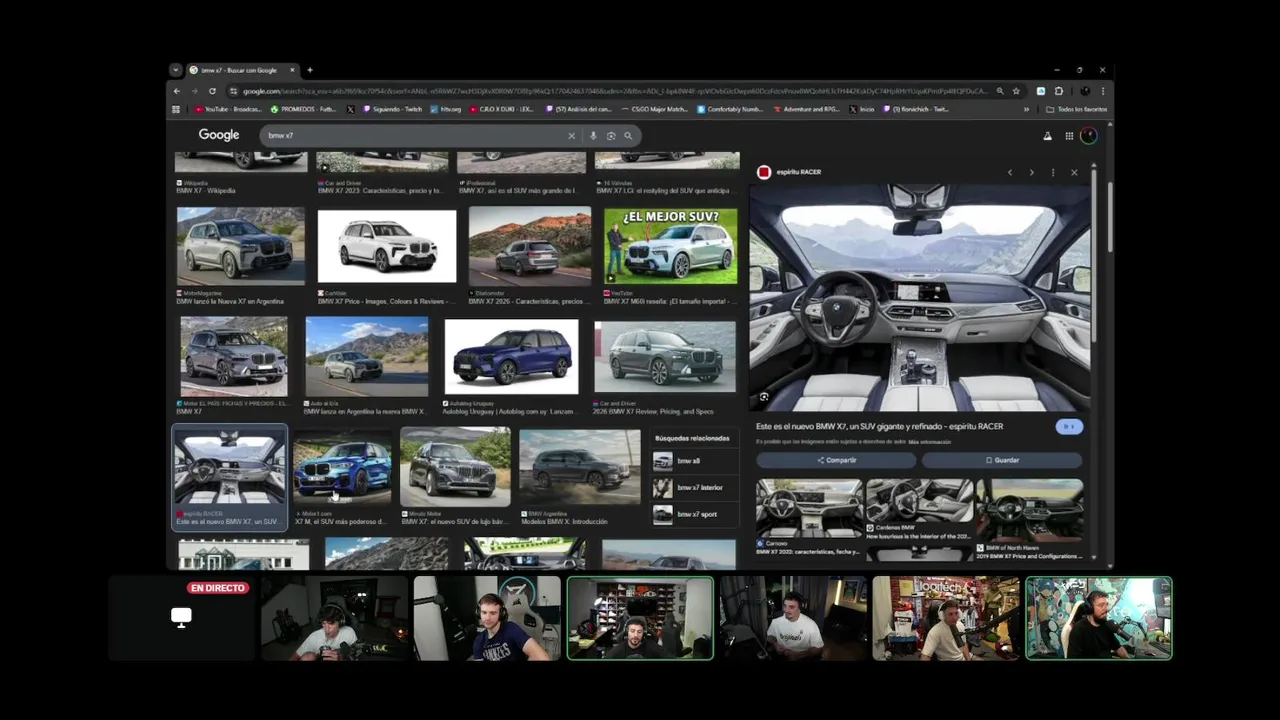Click the 'Guardar' button

(x=1002, y=460)
